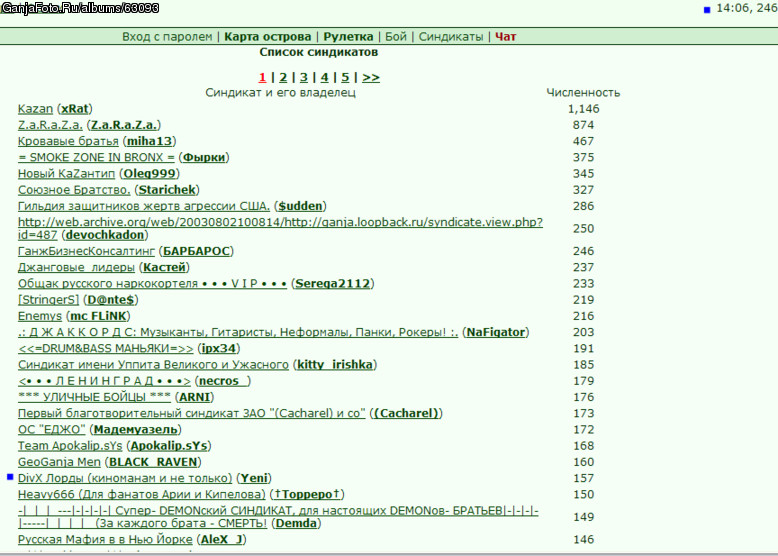Open GeoGanja Men syndicate
Viewport: 778px width, 556px height.
tap(59, 462)
